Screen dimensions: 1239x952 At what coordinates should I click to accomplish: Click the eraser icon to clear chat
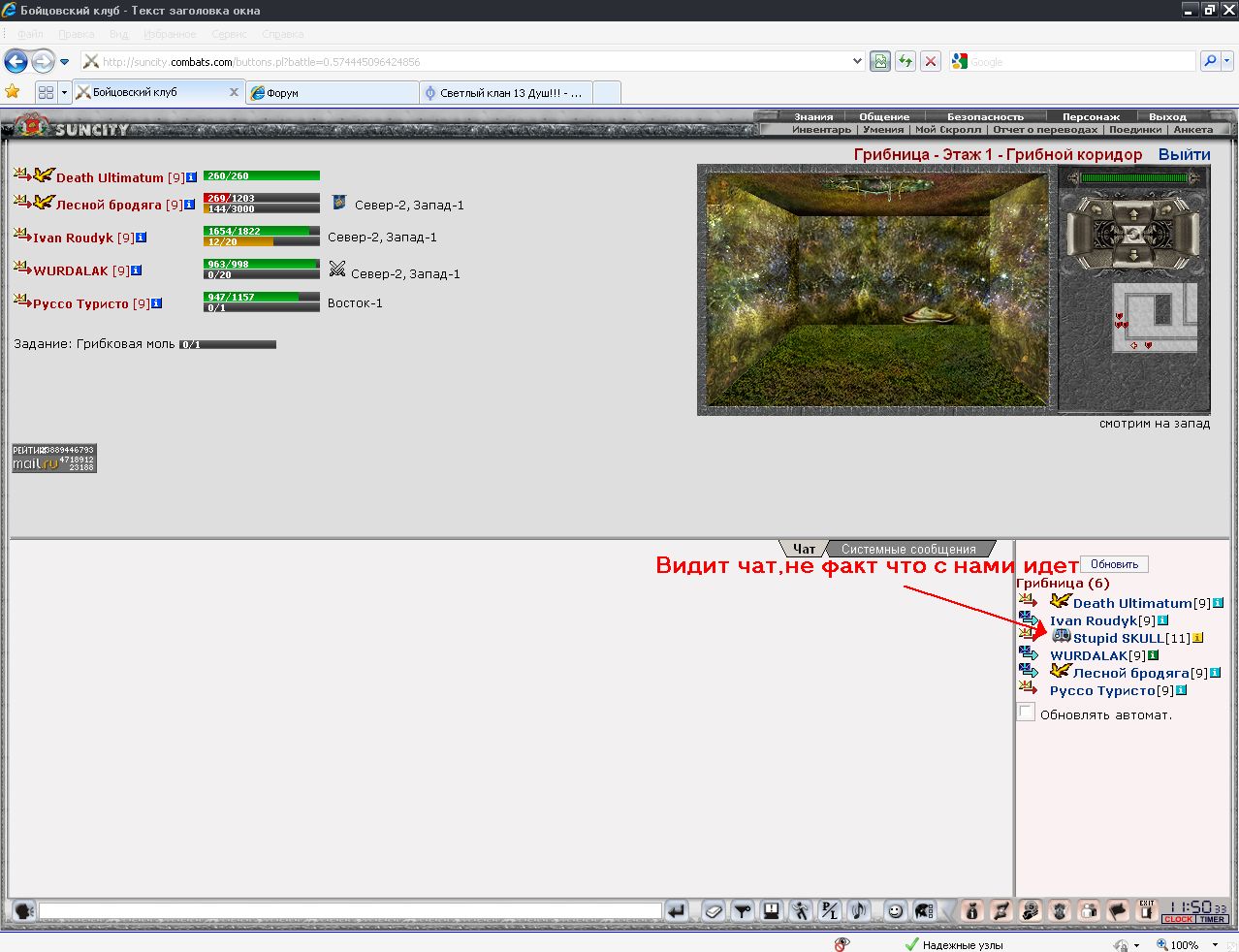tap(714, 910)
